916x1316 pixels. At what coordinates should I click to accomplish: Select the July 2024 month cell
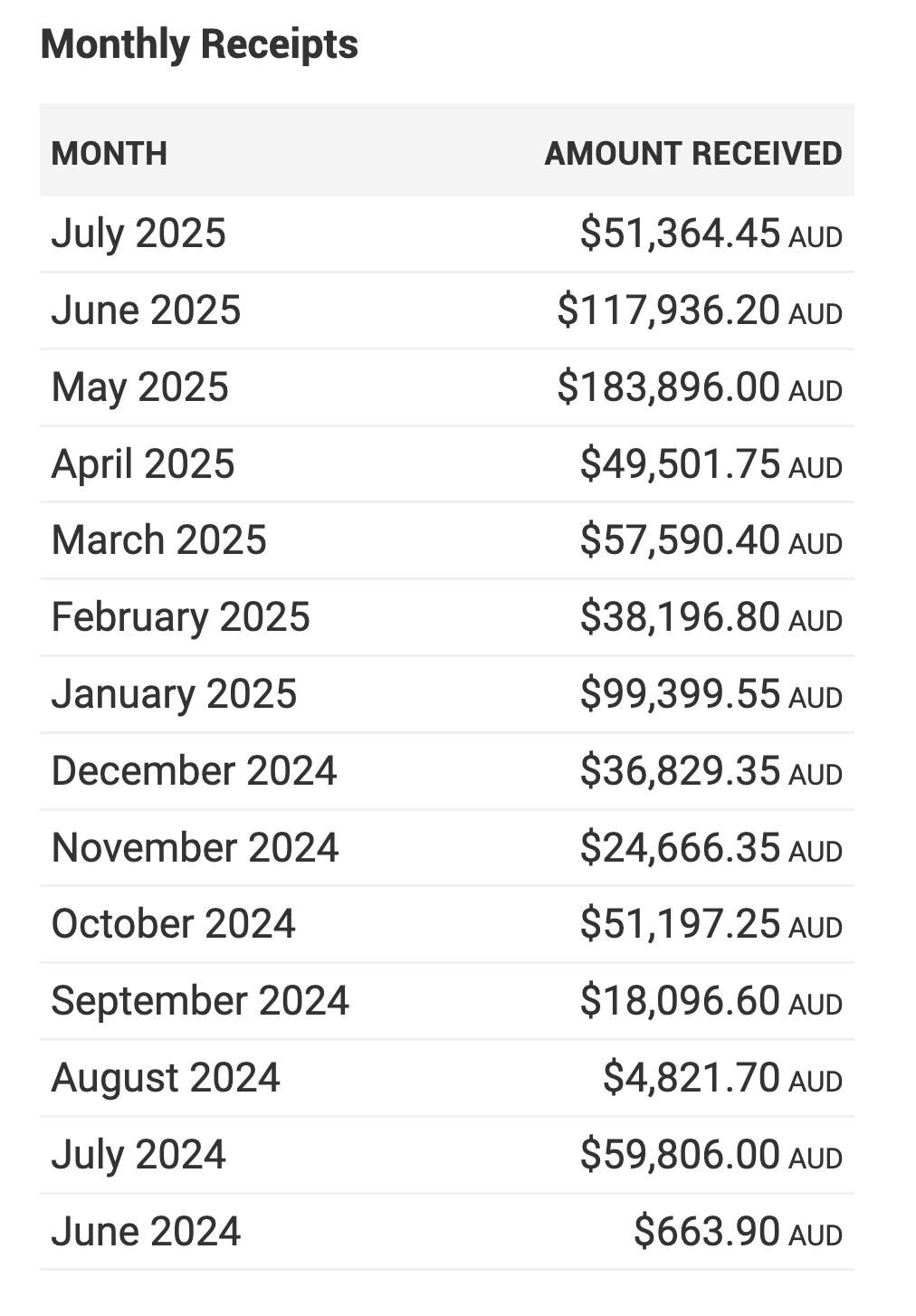tap(138, 1155)
